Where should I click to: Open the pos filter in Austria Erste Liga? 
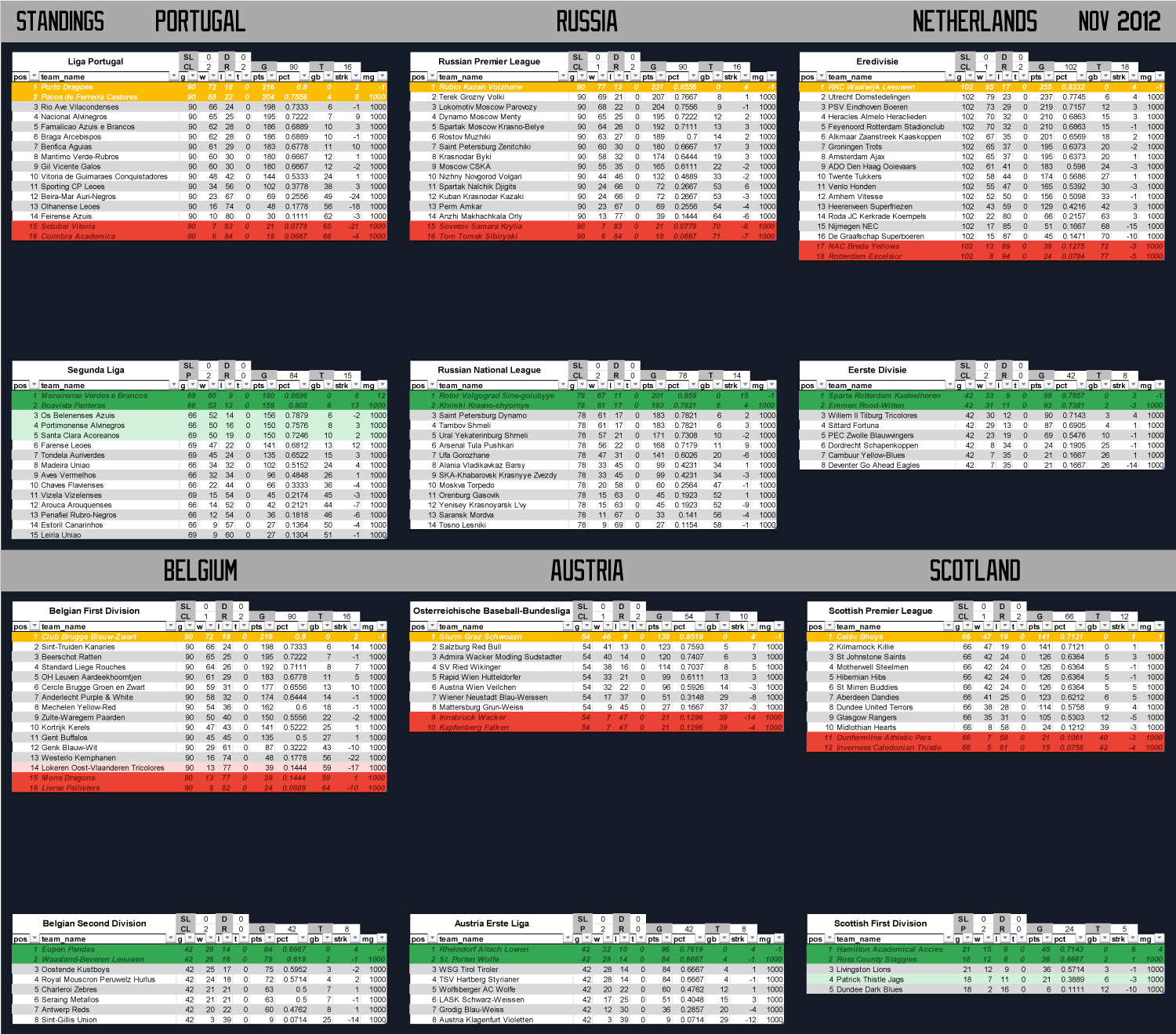[x=430, y=938]
